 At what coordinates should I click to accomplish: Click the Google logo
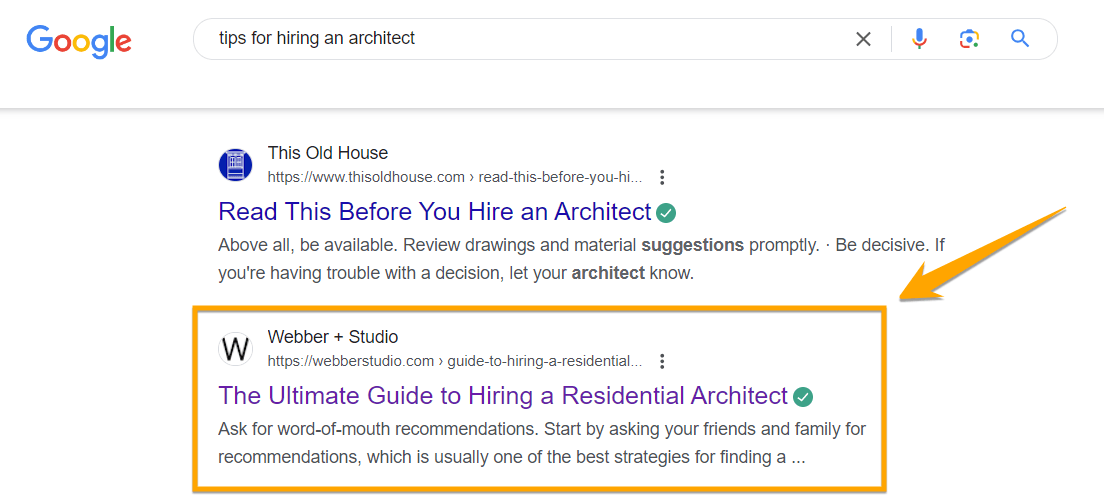79,40
